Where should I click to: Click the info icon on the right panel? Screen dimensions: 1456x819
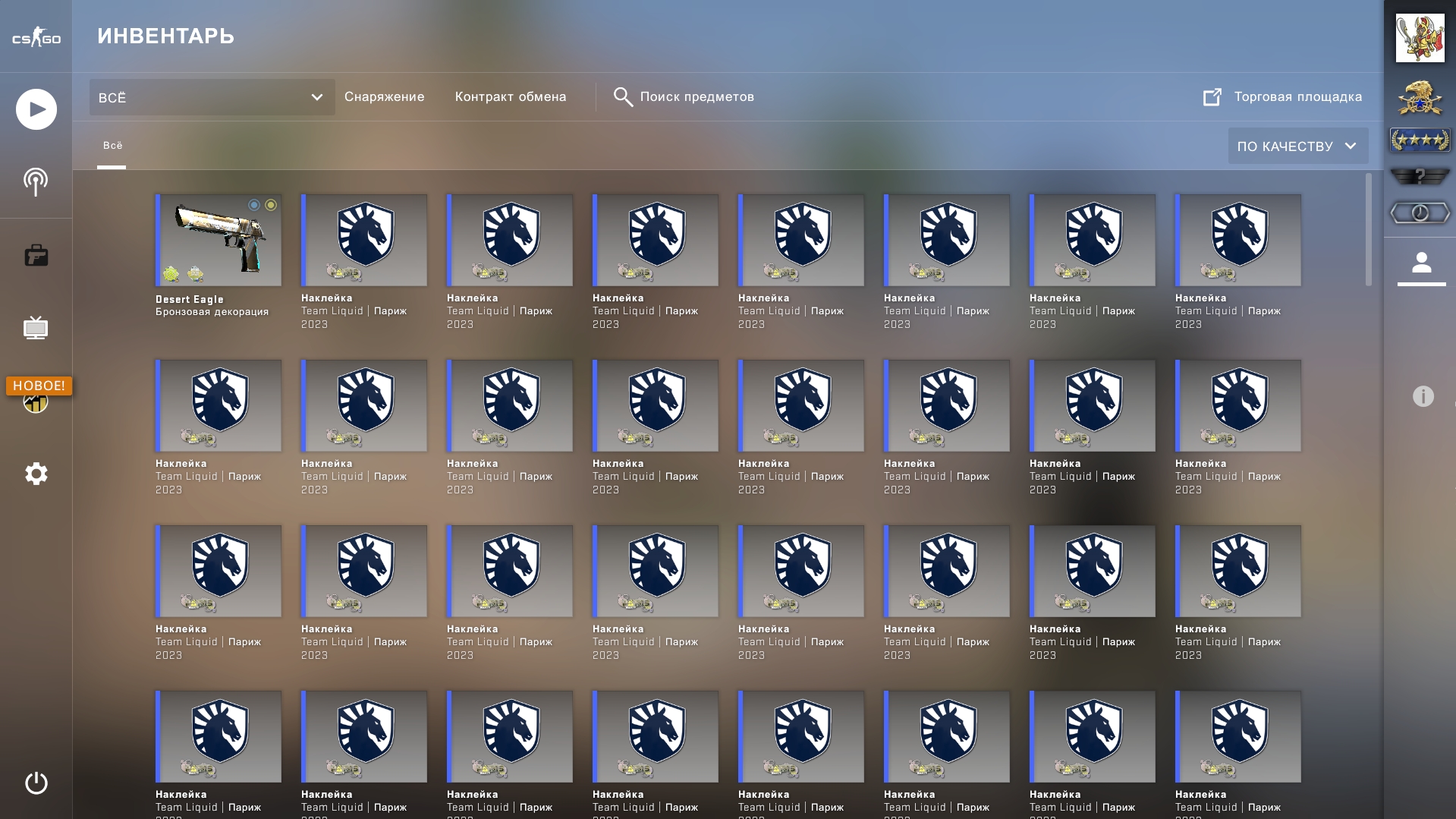pyautogui.click(x=1423, y=396)
